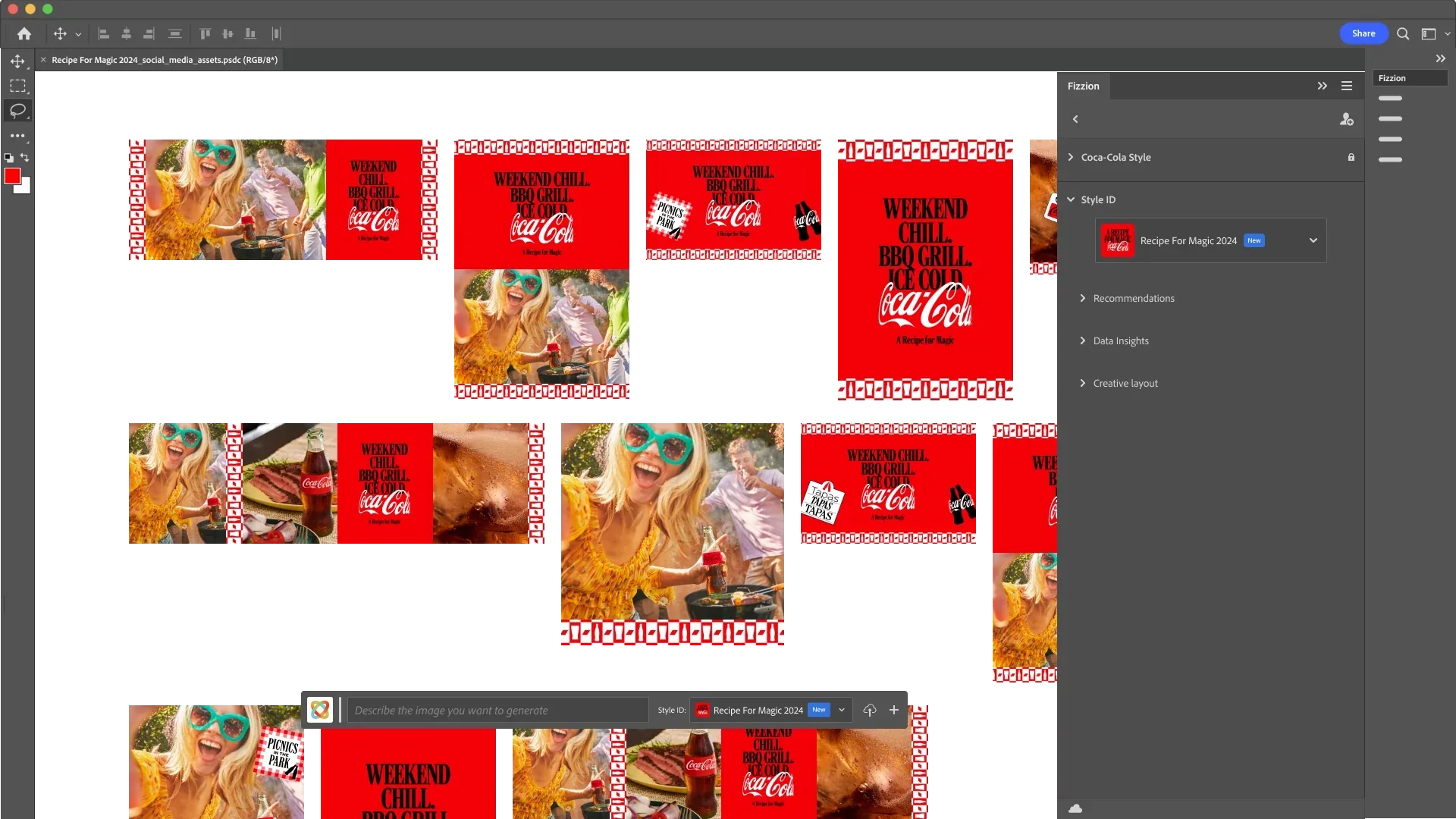Click the cloud icon at panel bottom

1075,808
